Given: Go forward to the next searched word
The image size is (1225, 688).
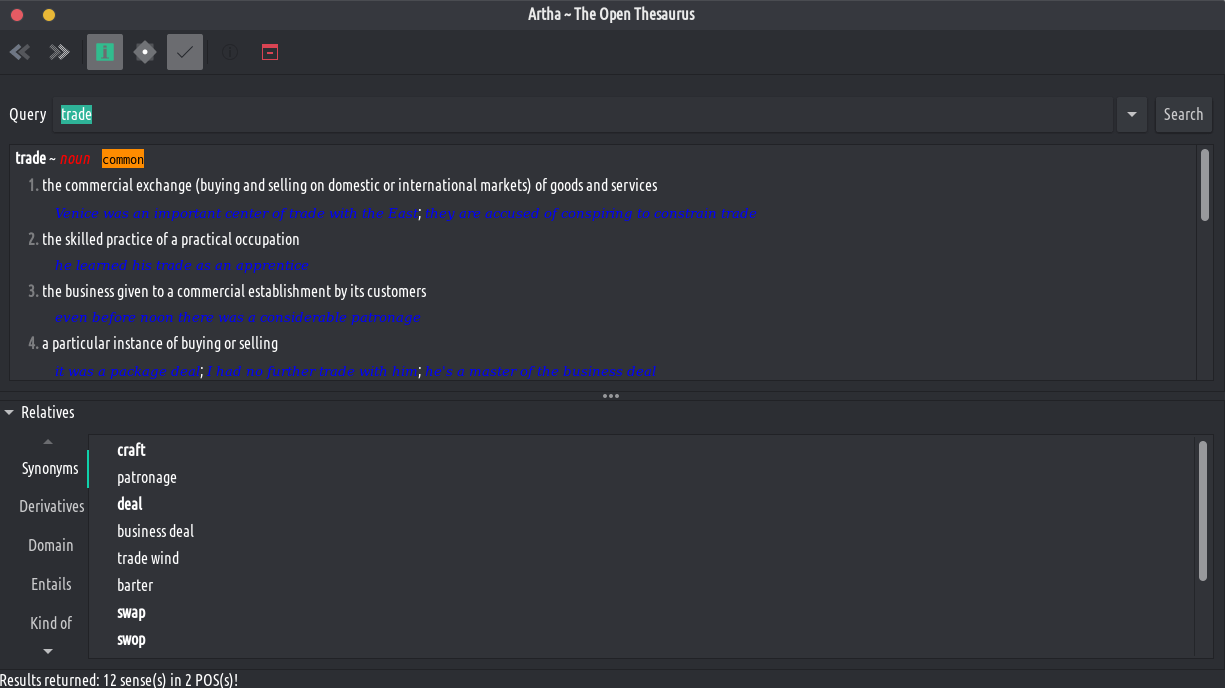Looking at the screenshot, I should coord(59,52).
